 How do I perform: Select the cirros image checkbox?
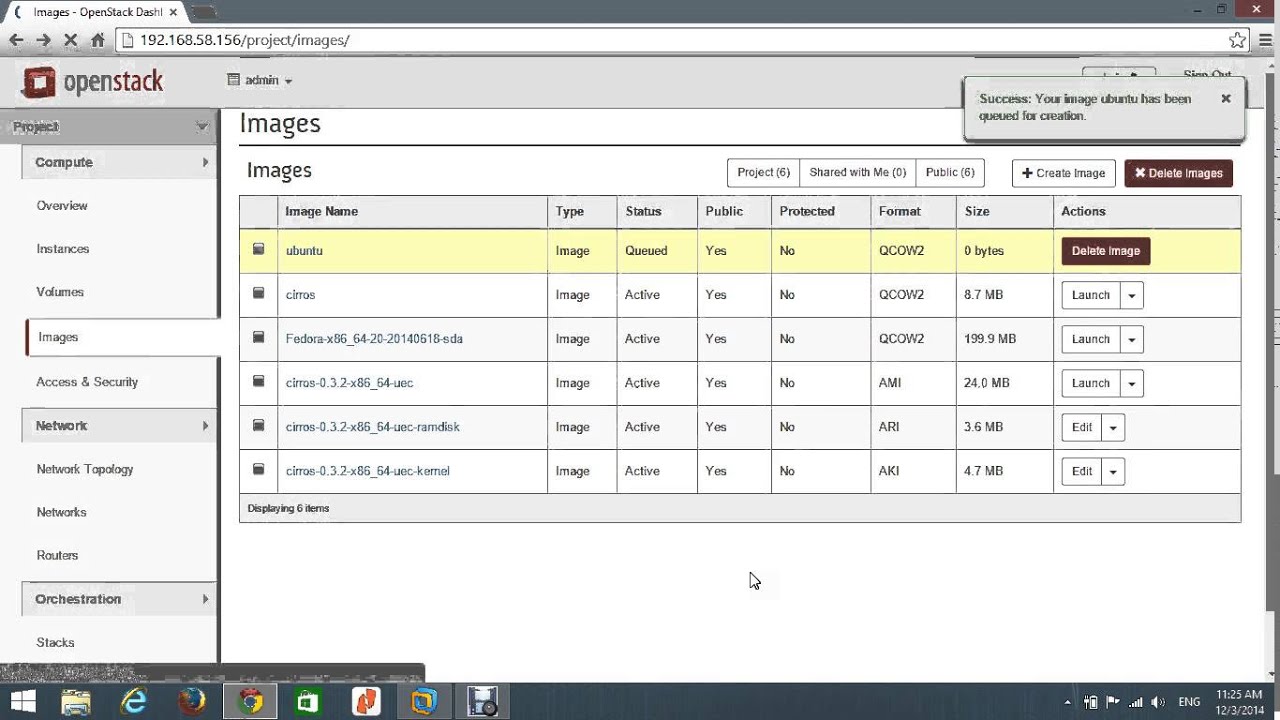[x=258, y=293]
